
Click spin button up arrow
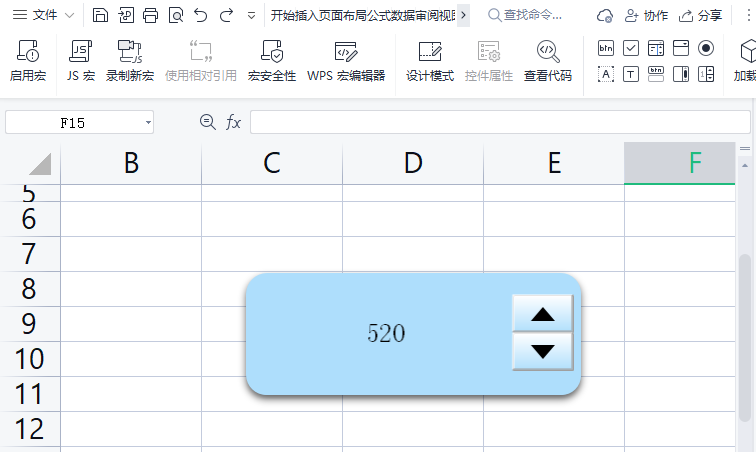(x=543, y=314)
